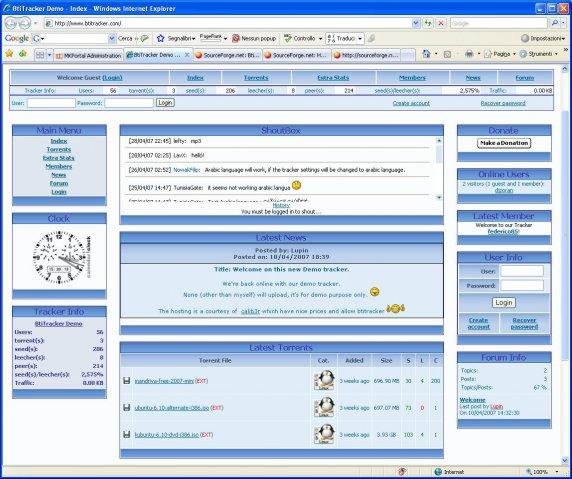Click the browser address bar
Image resolution: width=572 pixels, height=479 pixels.
pyautogui.click(x=228, y=23)
